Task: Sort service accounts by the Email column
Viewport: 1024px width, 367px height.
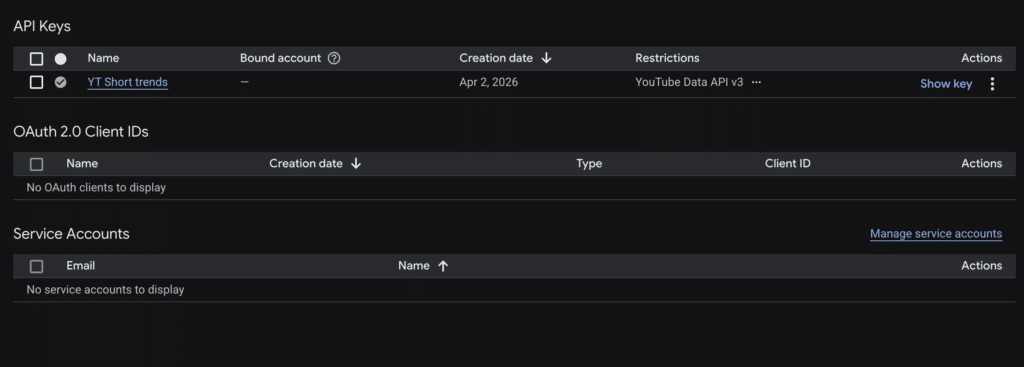Action: pyautogui.click(x=80, y=266)
